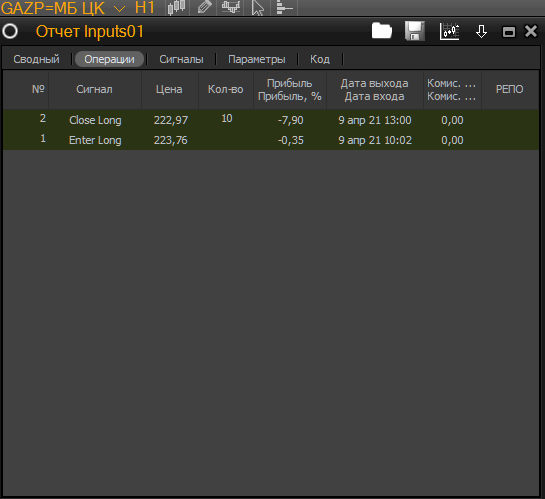Activate the cursor pointer tool
Screen dimensions: 545x499
[x=258, y=7]
